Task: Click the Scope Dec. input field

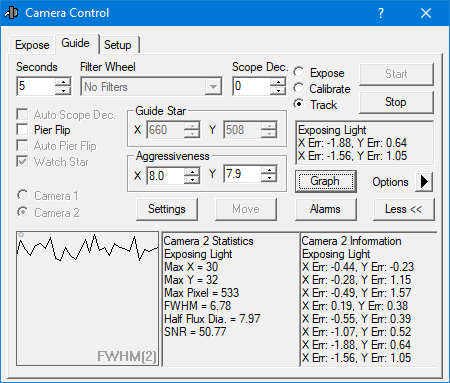Action: coord(251,86)
